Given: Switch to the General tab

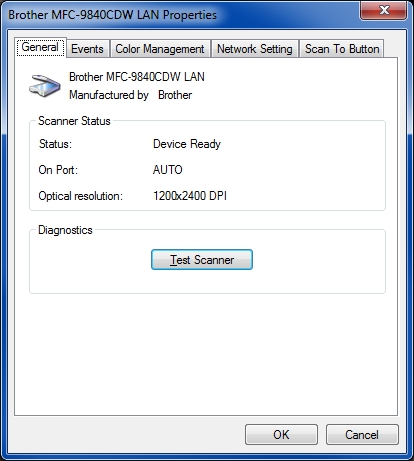Looking at the screenshot, I should coord(40,48).
